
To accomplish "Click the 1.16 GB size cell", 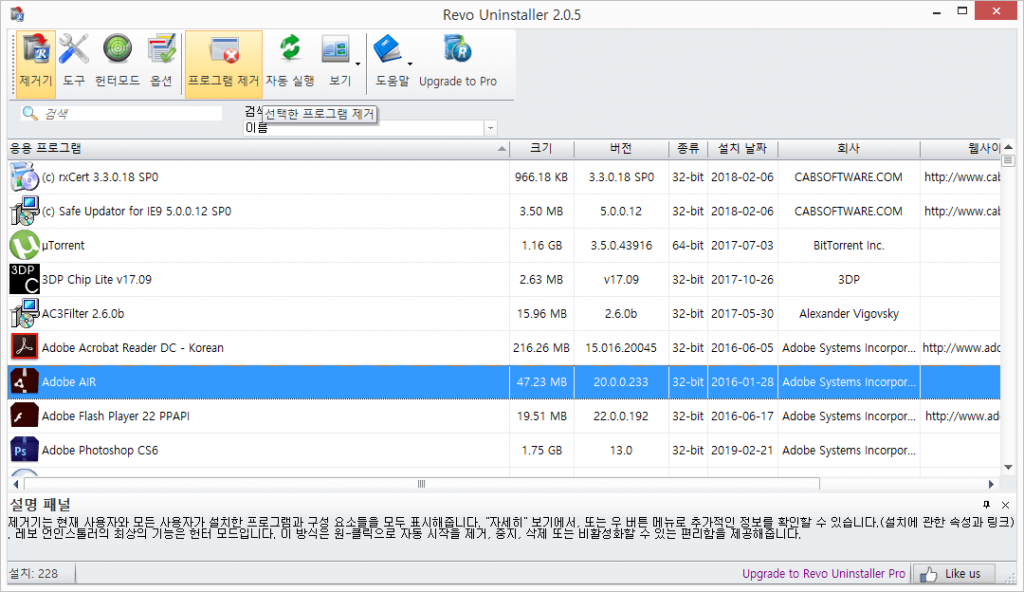I will 541,246.
